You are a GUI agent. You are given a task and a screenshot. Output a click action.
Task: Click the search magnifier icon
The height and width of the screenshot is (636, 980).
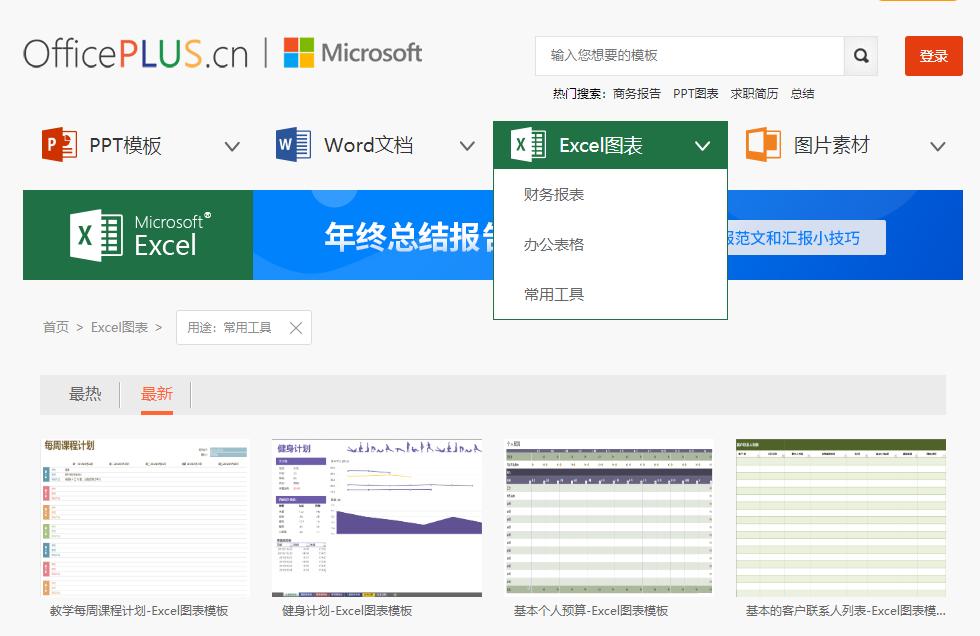tap(860, 56)
